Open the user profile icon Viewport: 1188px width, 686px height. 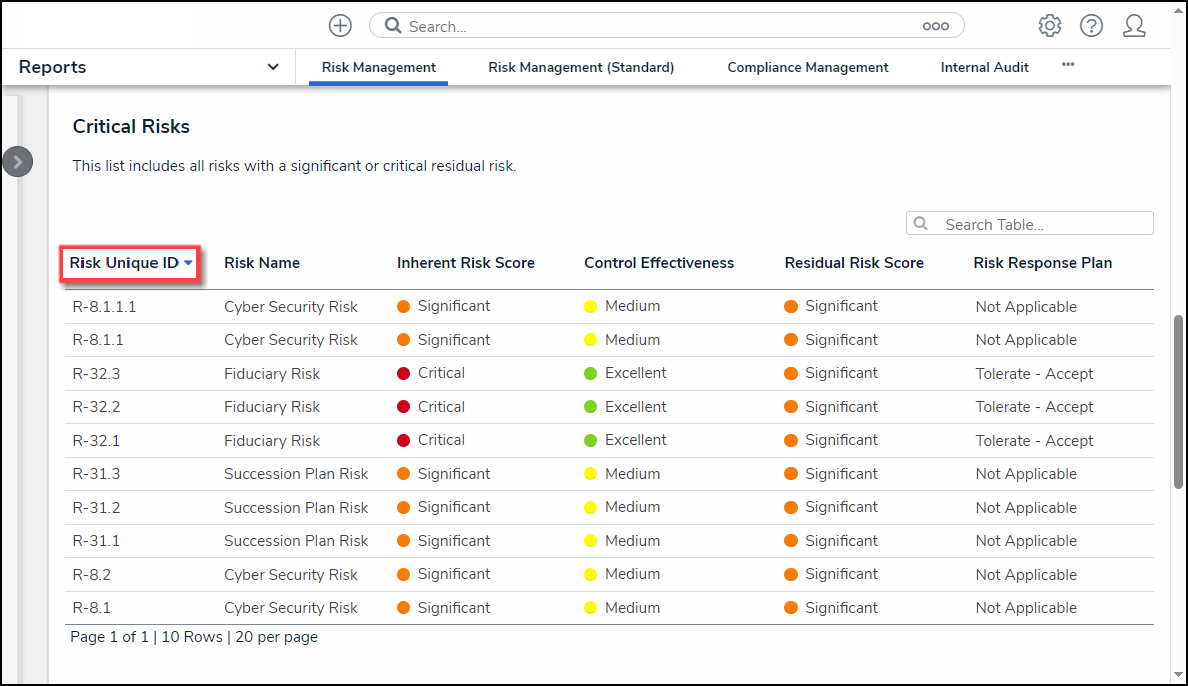[1134, 26]
